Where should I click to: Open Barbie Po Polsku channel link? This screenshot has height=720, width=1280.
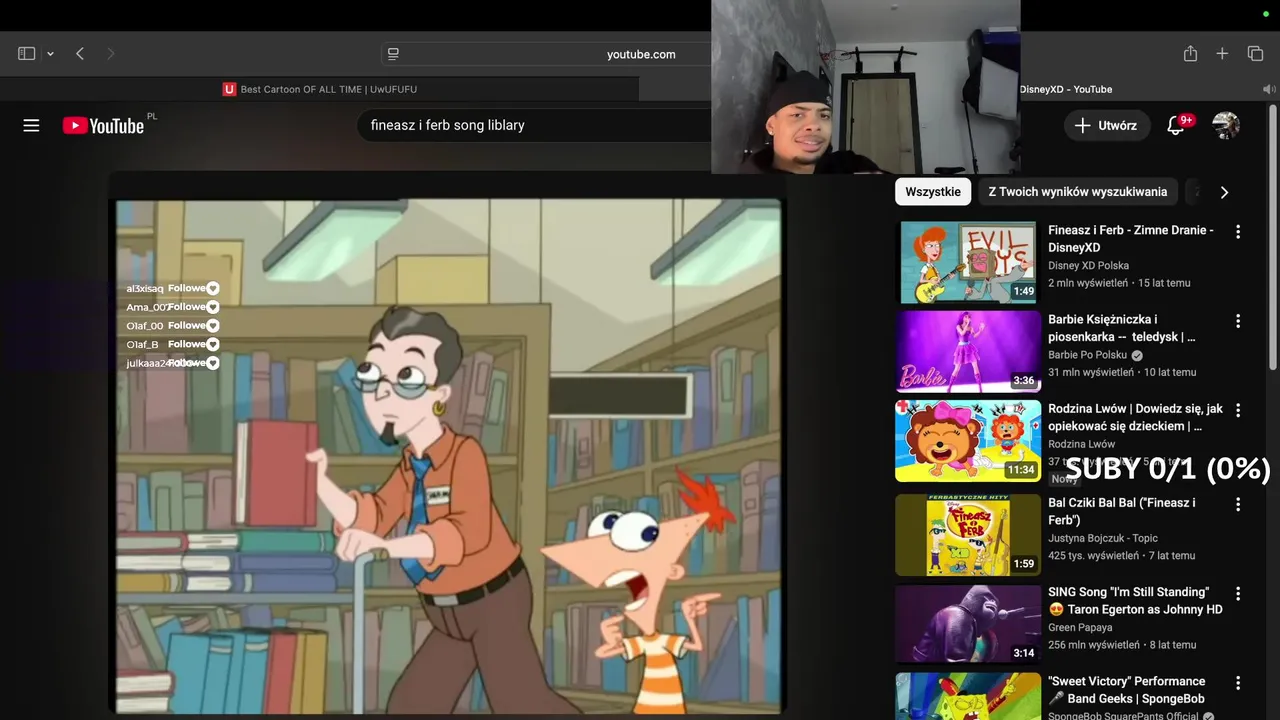point(1087,355)
